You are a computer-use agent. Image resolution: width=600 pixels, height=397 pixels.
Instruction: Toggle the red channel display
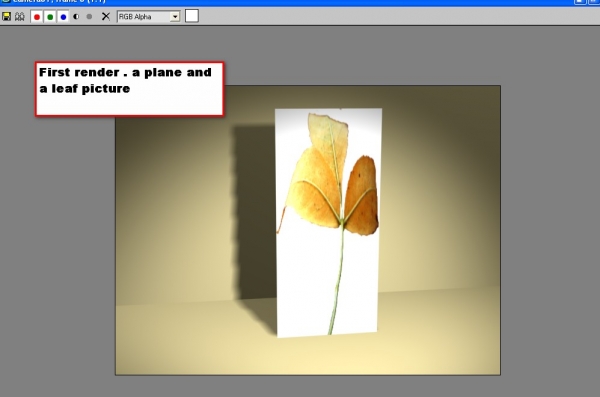[x=37, y=17]
